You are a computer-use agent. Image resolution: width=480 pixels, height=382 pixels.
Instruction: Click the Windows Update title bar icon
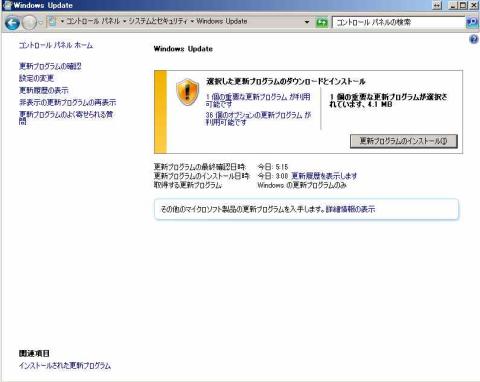tap(7, 5)
